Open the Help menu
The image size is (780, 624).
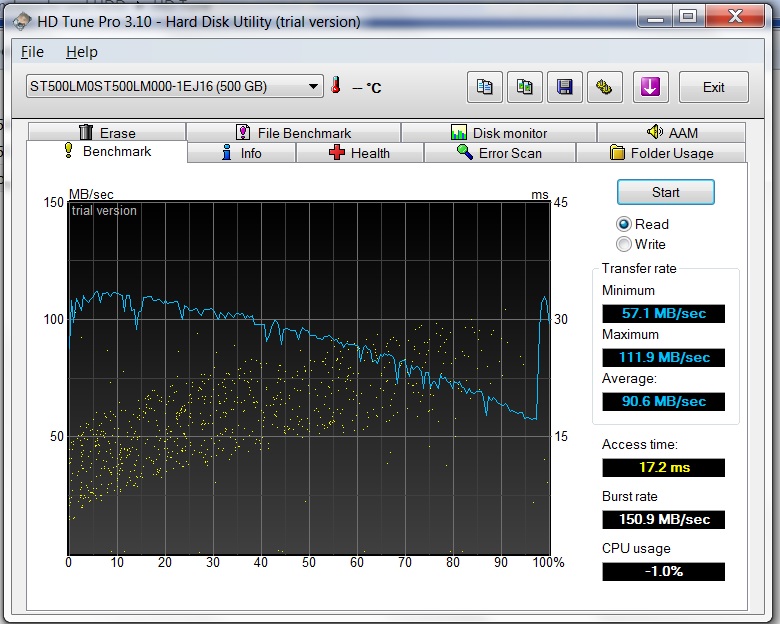tap(82, 52)
